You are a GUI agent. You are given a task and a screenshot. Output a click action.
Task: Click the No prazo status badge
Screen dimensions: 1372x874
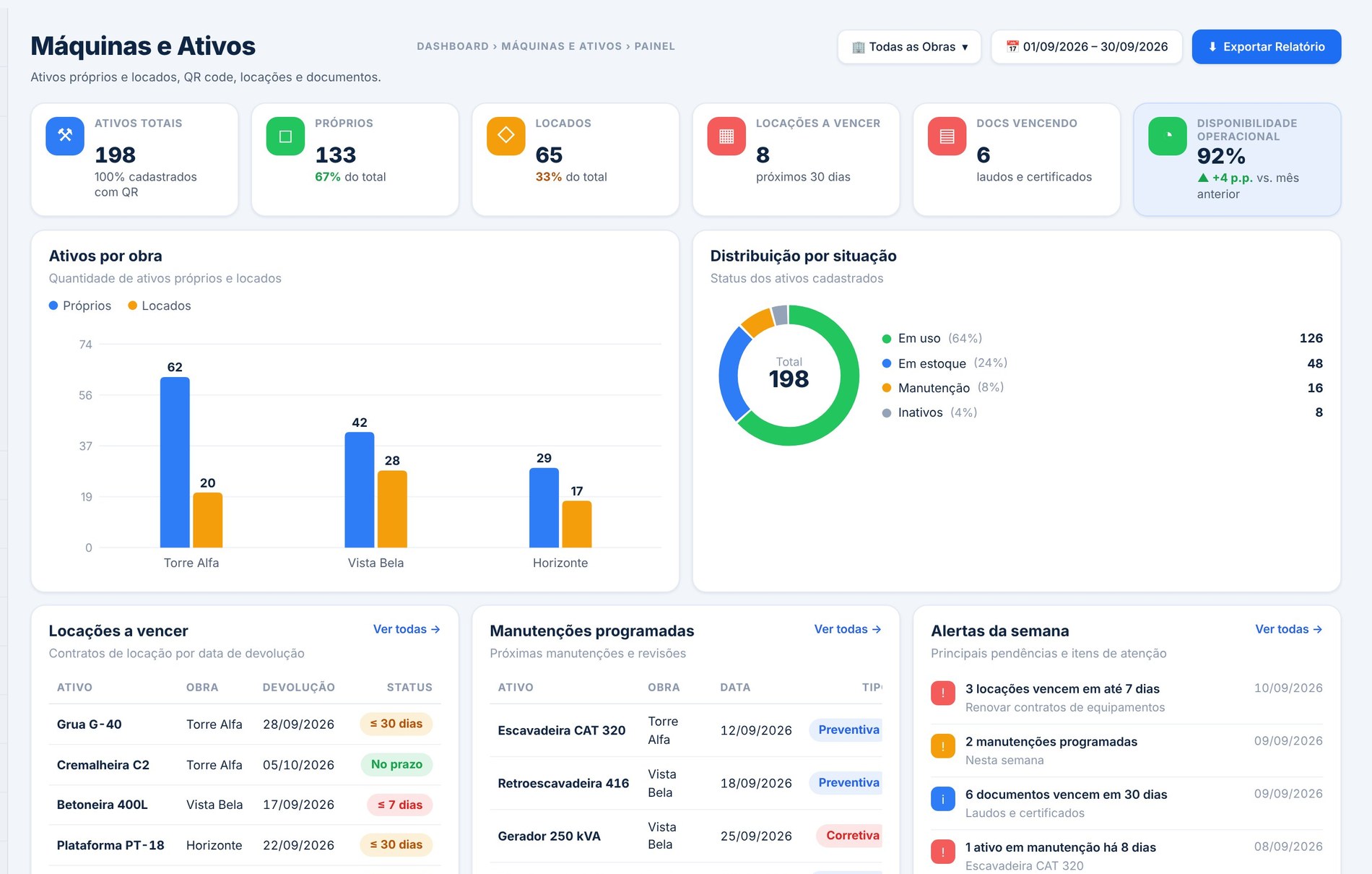coord(396,764)
